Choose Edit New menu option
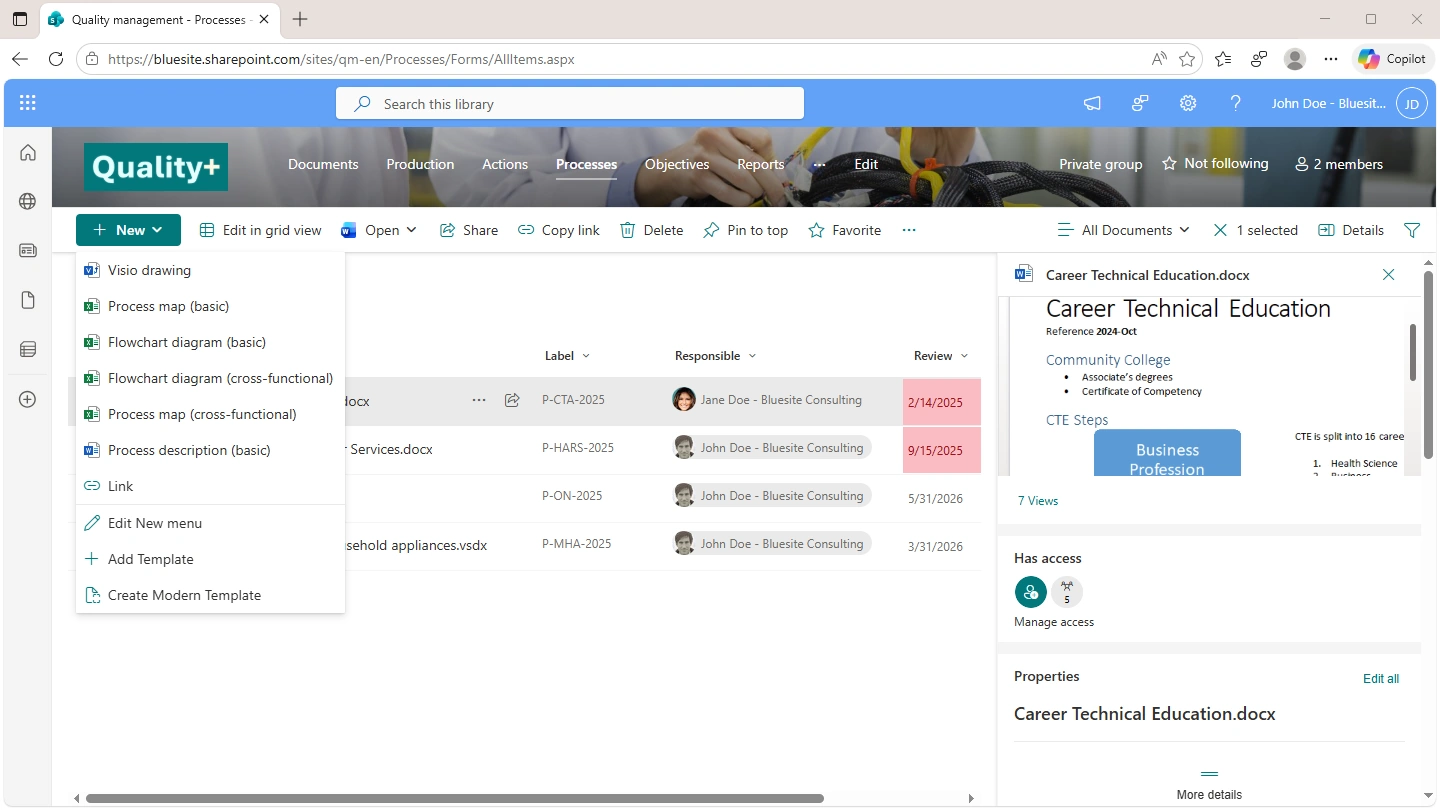 pyautogui.click(x=155, y=523)
